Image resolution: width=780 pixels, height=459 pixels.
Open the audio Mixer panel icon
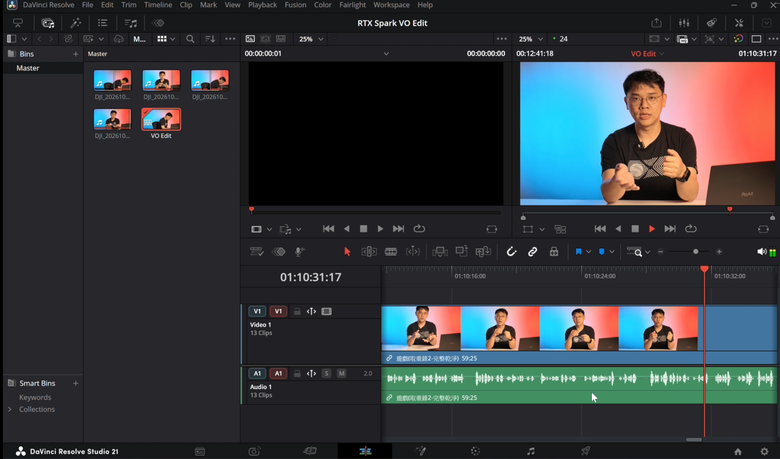(x=684, y=23)
